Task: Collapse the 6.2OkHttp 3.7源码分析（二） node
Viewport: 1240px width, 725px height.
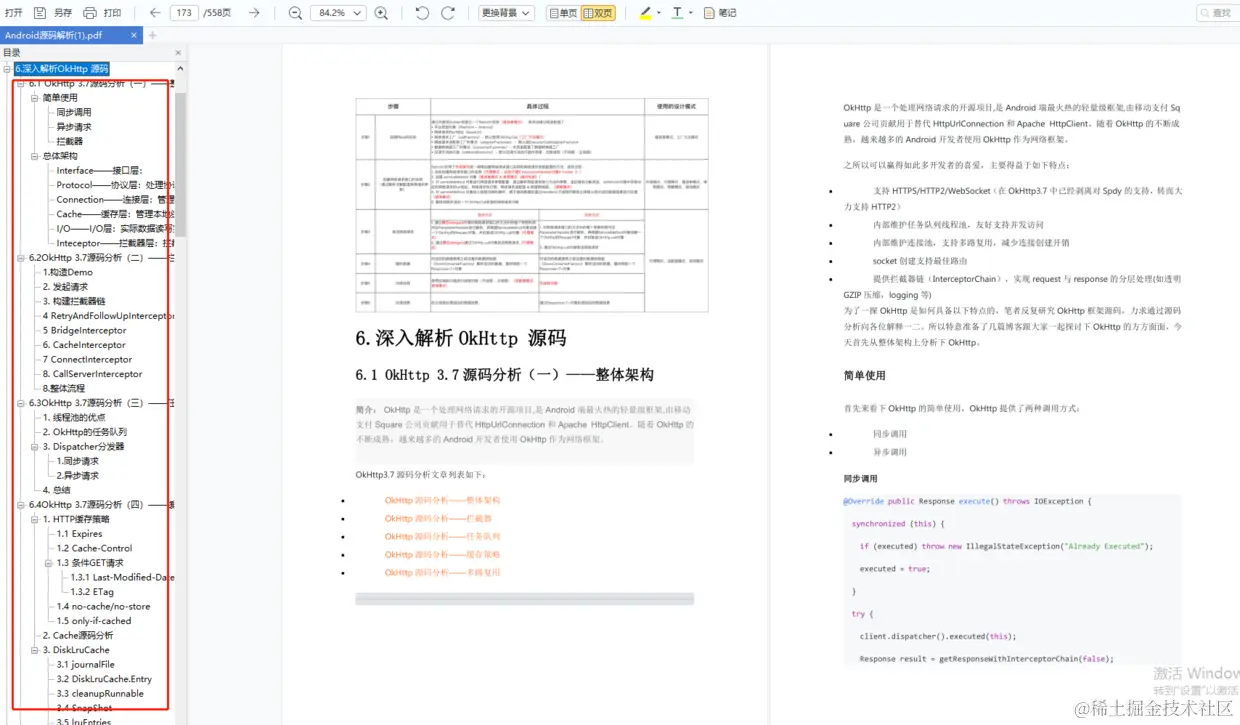Action: pyautogui.click(x=21, y=258)
